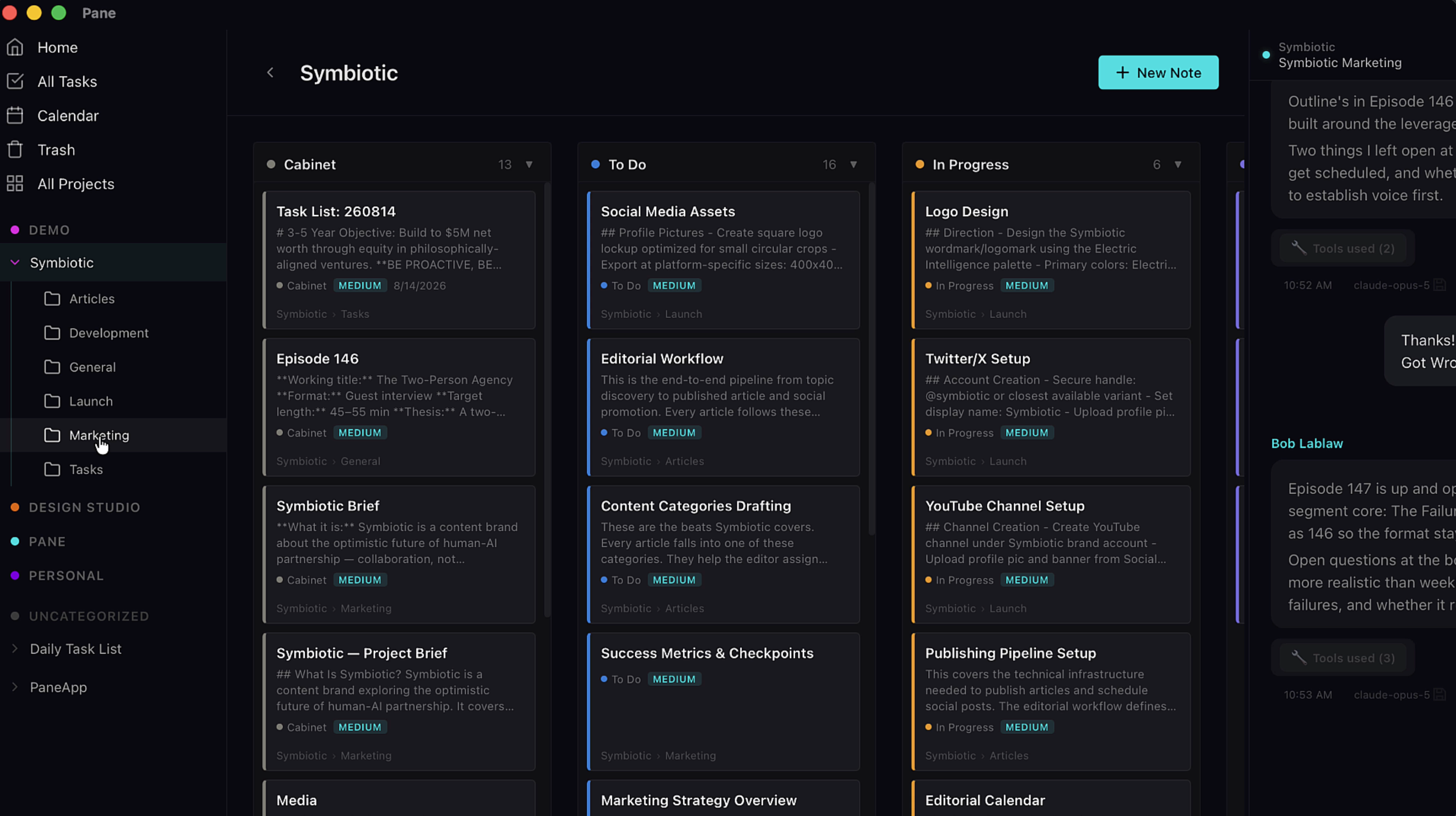Image resolution: width=1456 pixels, height=816 pixels.
Task: Click the Calendar icon in sidebar
Action: pos(15,116)
